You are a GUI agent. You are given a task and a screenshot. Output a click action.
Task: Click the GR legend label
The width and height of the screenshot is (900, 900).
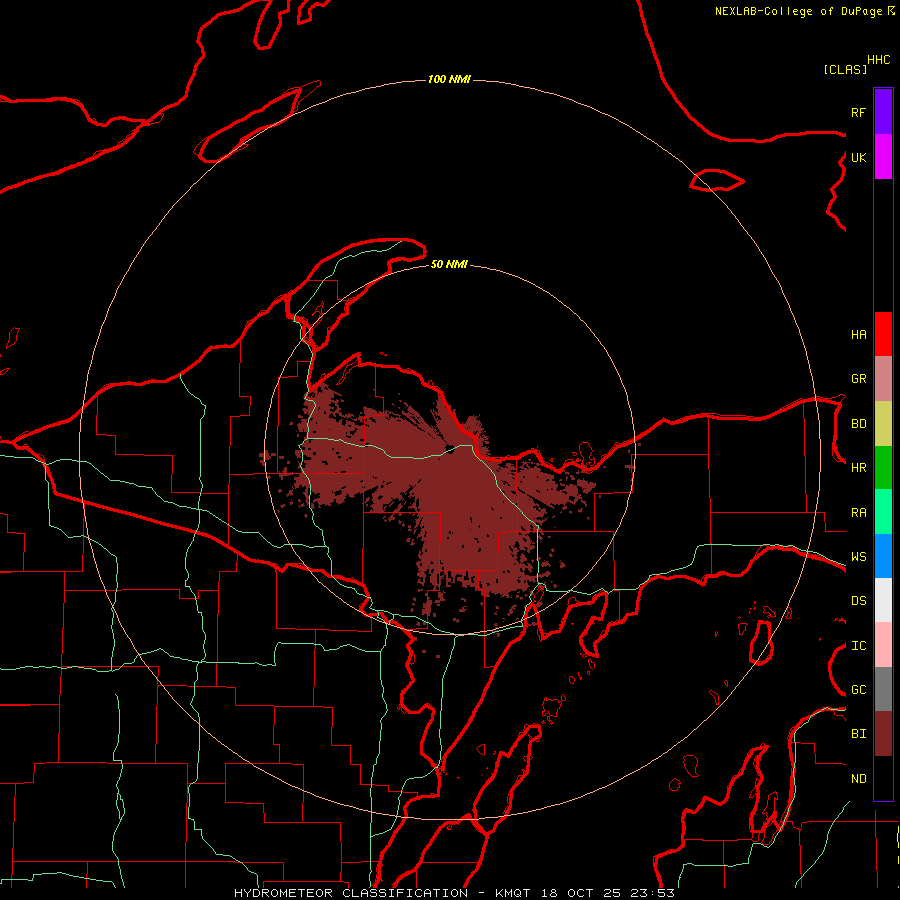coord(858,379)
